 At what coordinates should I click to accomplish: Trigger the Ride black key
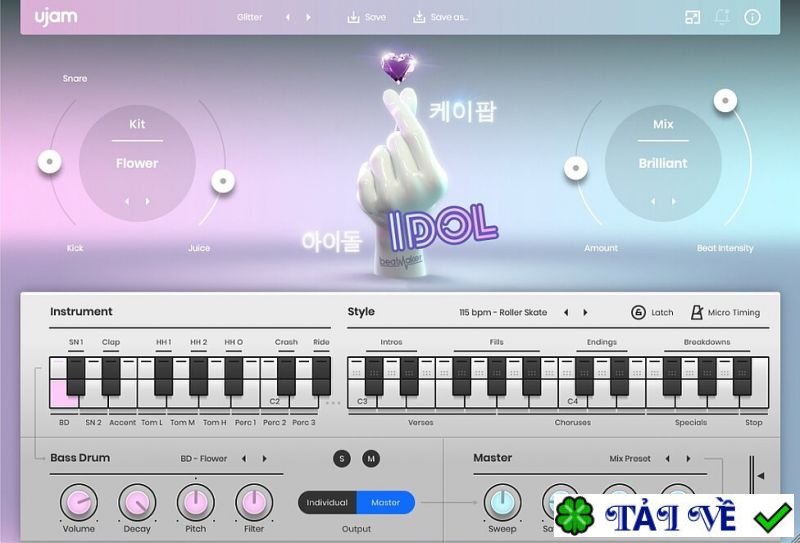321,376
